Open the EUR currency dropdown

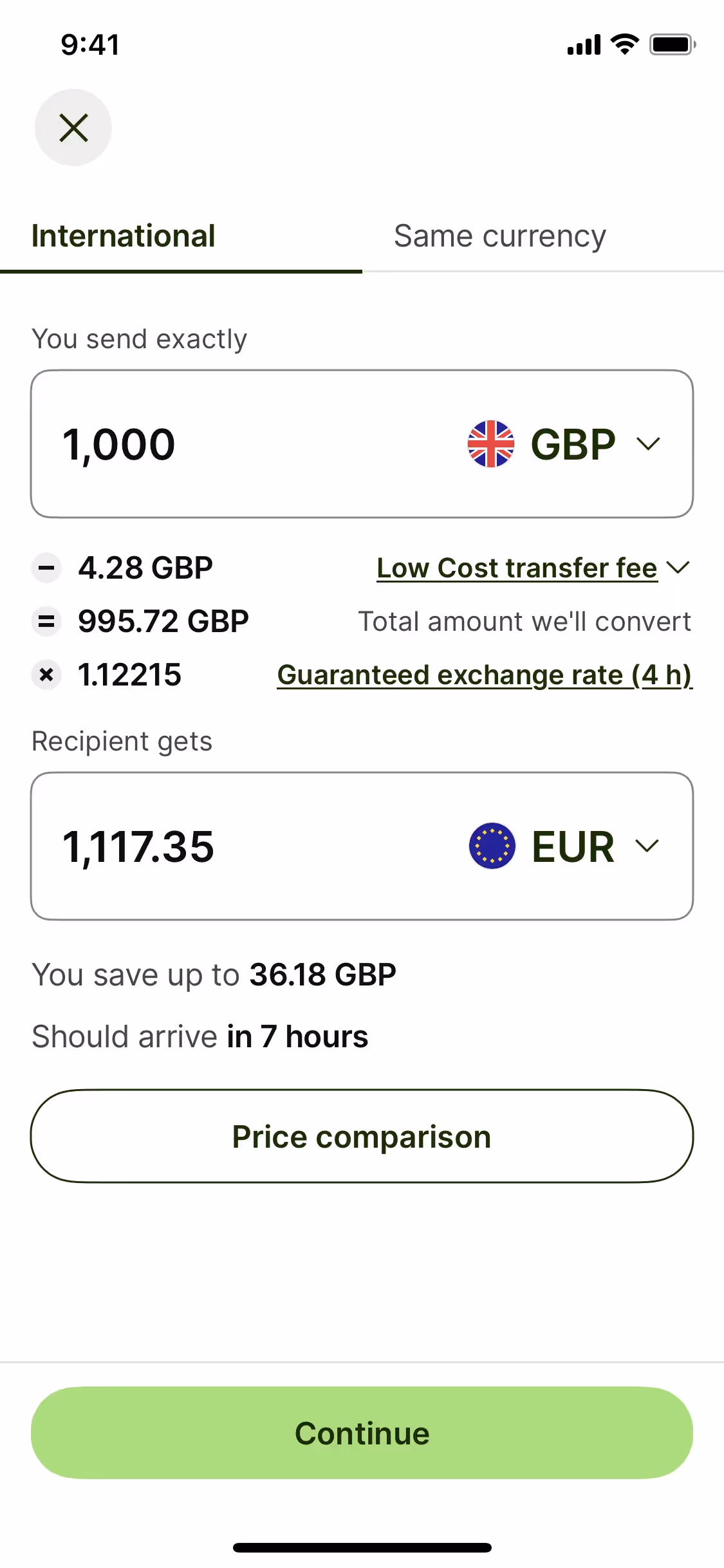(647, 846)
